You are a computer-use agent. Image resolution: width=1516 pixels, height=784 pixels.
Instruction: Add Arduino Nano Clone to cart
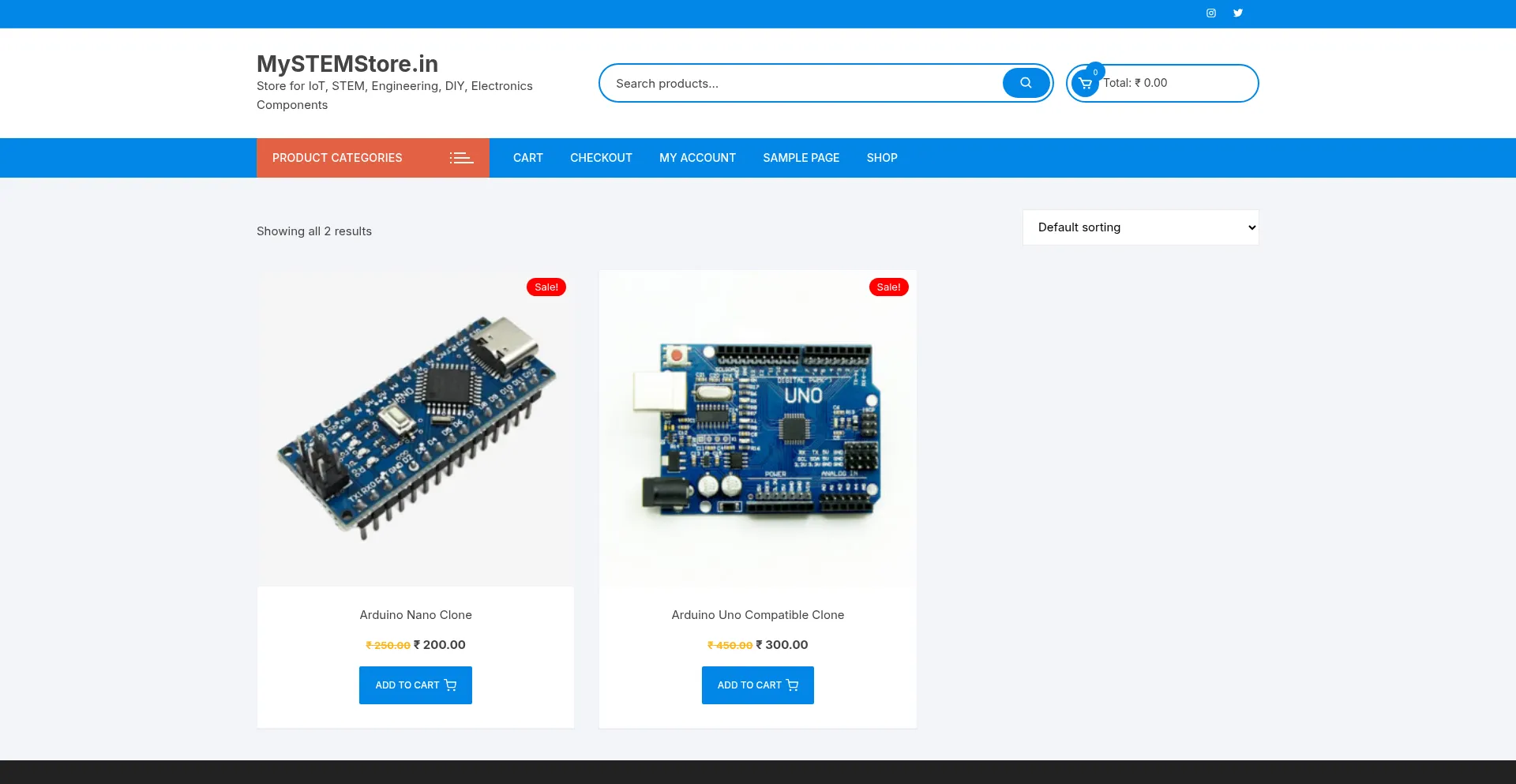click(415, 685)
